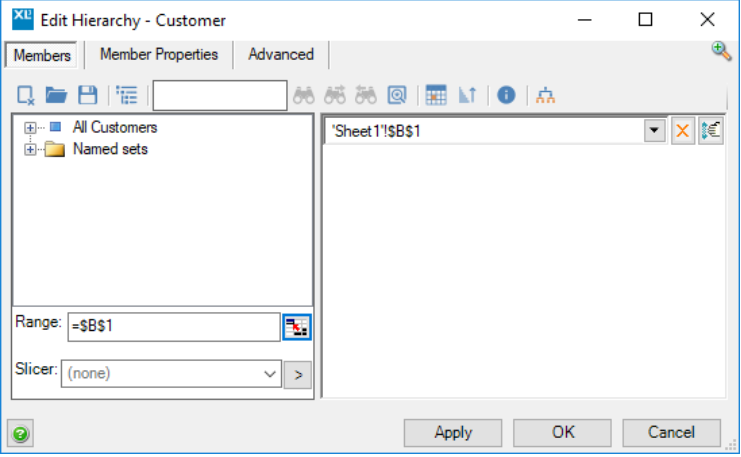741x457 pixels.
Task: Click find next binoculars icon
Action: [335, 95]
